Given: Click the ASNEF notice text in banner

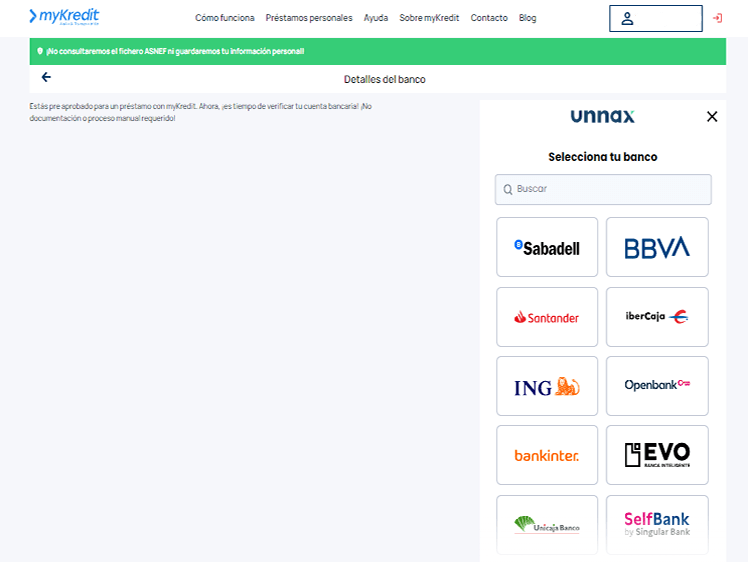Looking at the screenshot, I should click(175, 52).
